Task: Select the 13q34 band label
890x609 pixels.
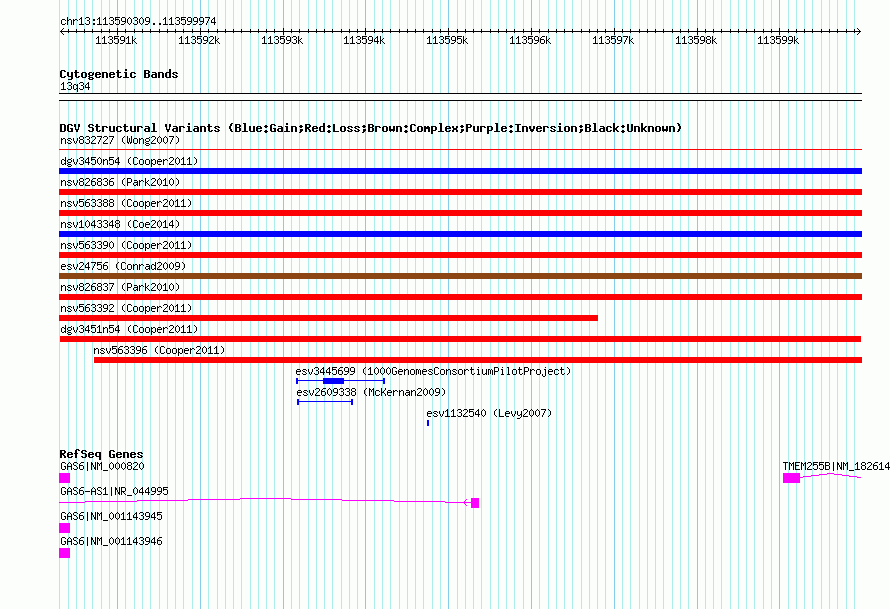Action: pos(75,87)
